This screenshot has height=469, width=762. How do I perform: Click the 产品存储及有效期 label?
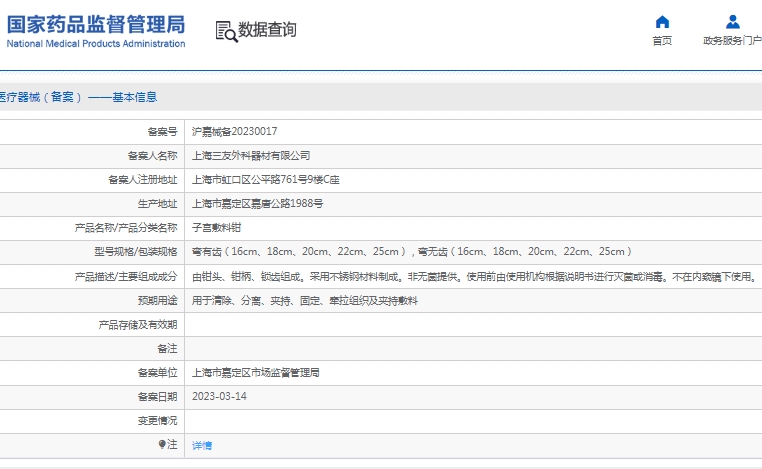(138, 325)
